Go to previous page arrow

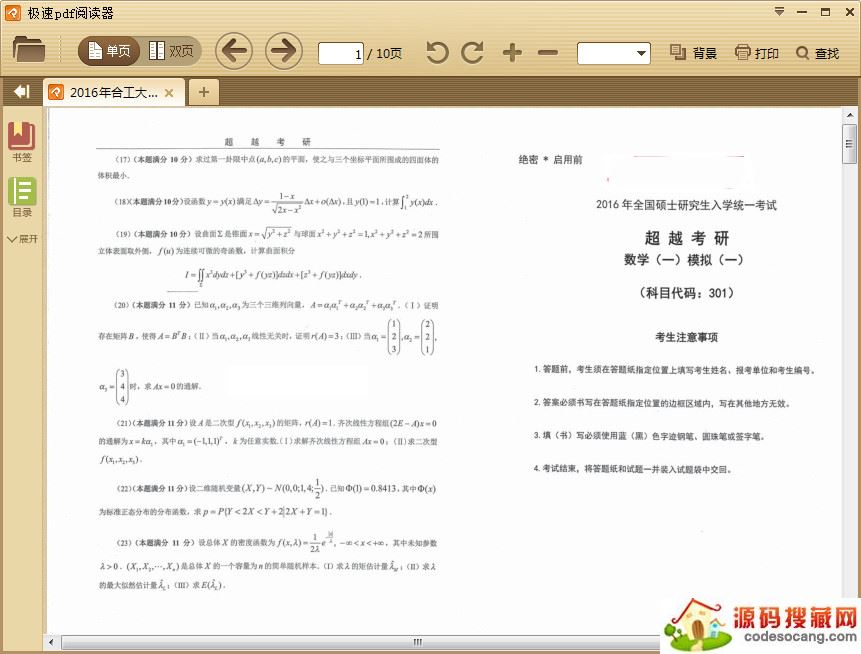(x=234, y=51)
